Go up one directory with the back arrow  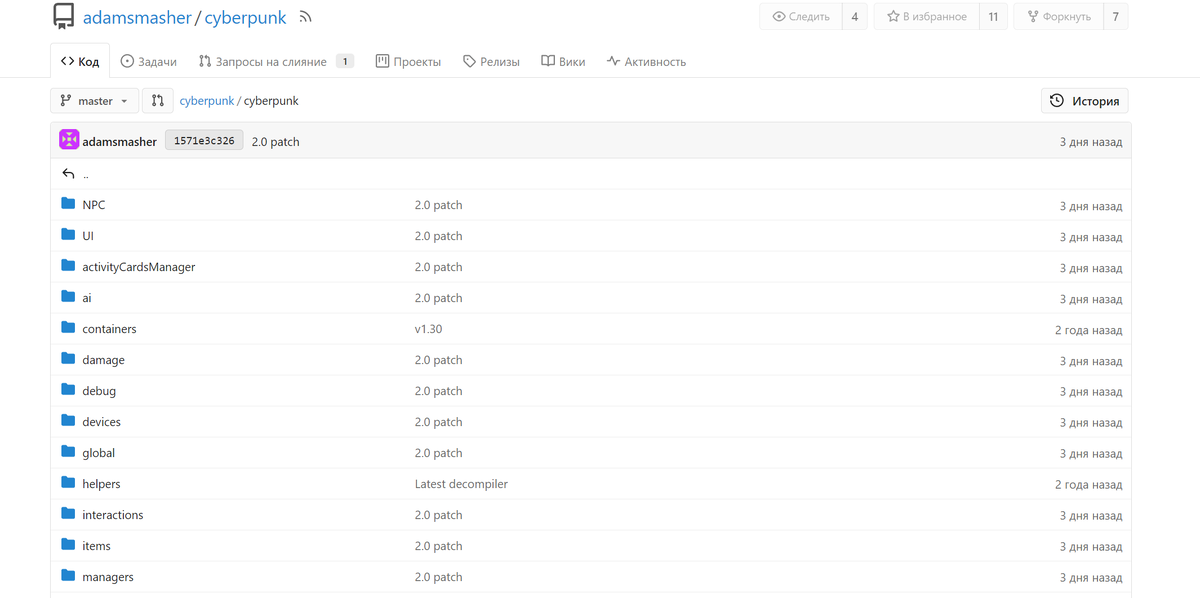click(68, 174)
